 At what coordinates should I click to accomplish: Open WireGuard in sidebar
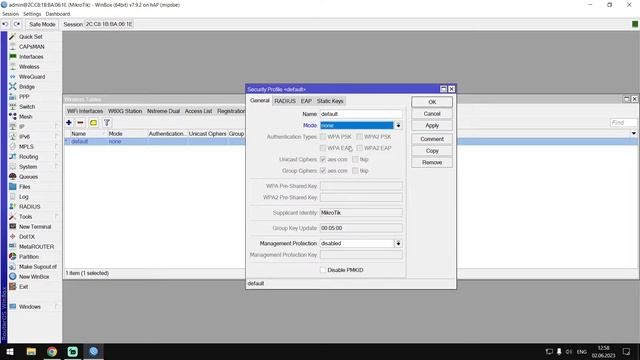point(32,77)
